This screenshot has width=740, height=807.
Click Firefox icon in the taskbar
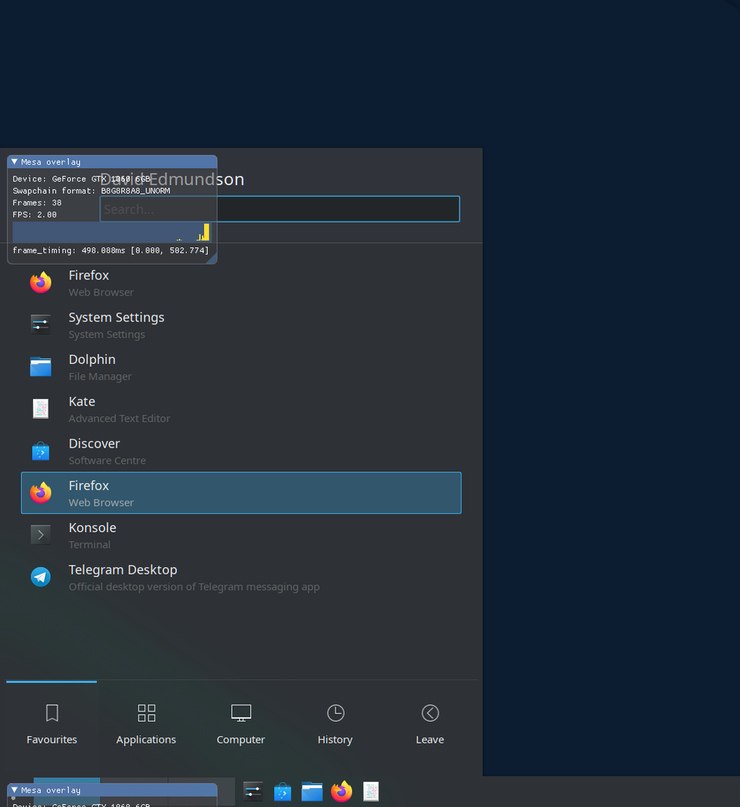click(x=342, y=792)
